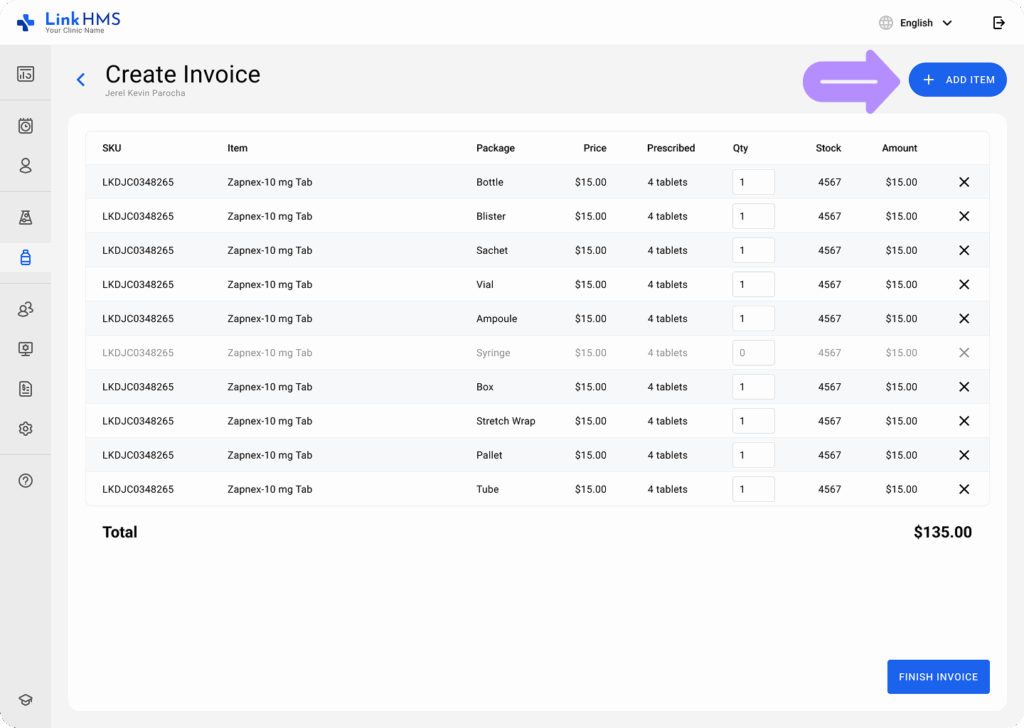The image size is (1024, 728).
Task: Click the Ampoule package cell
Action: pos(496,319)
